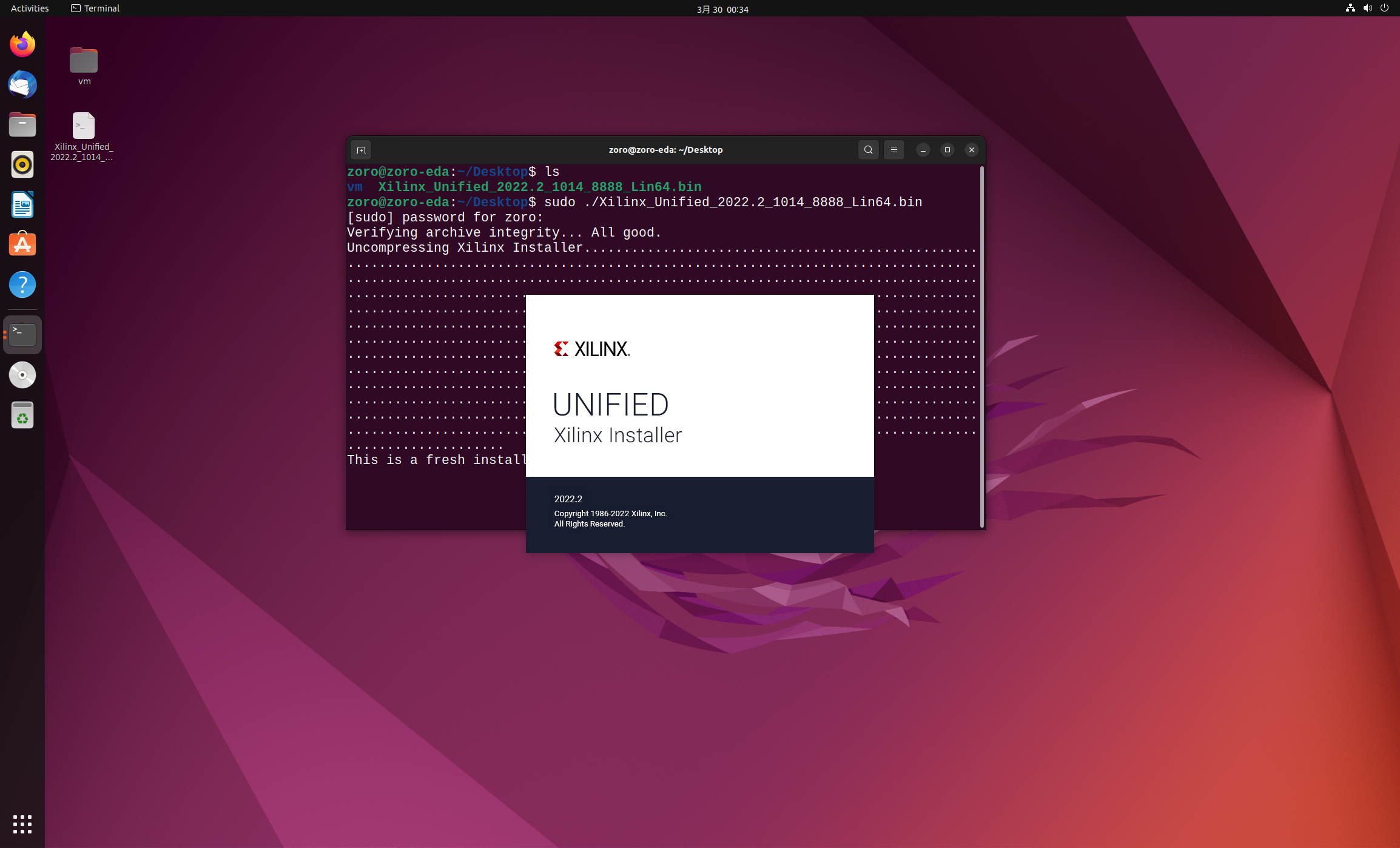Open Rhythmbox music player in dock
The image size is (1400, 848).
tap(22, 164)
